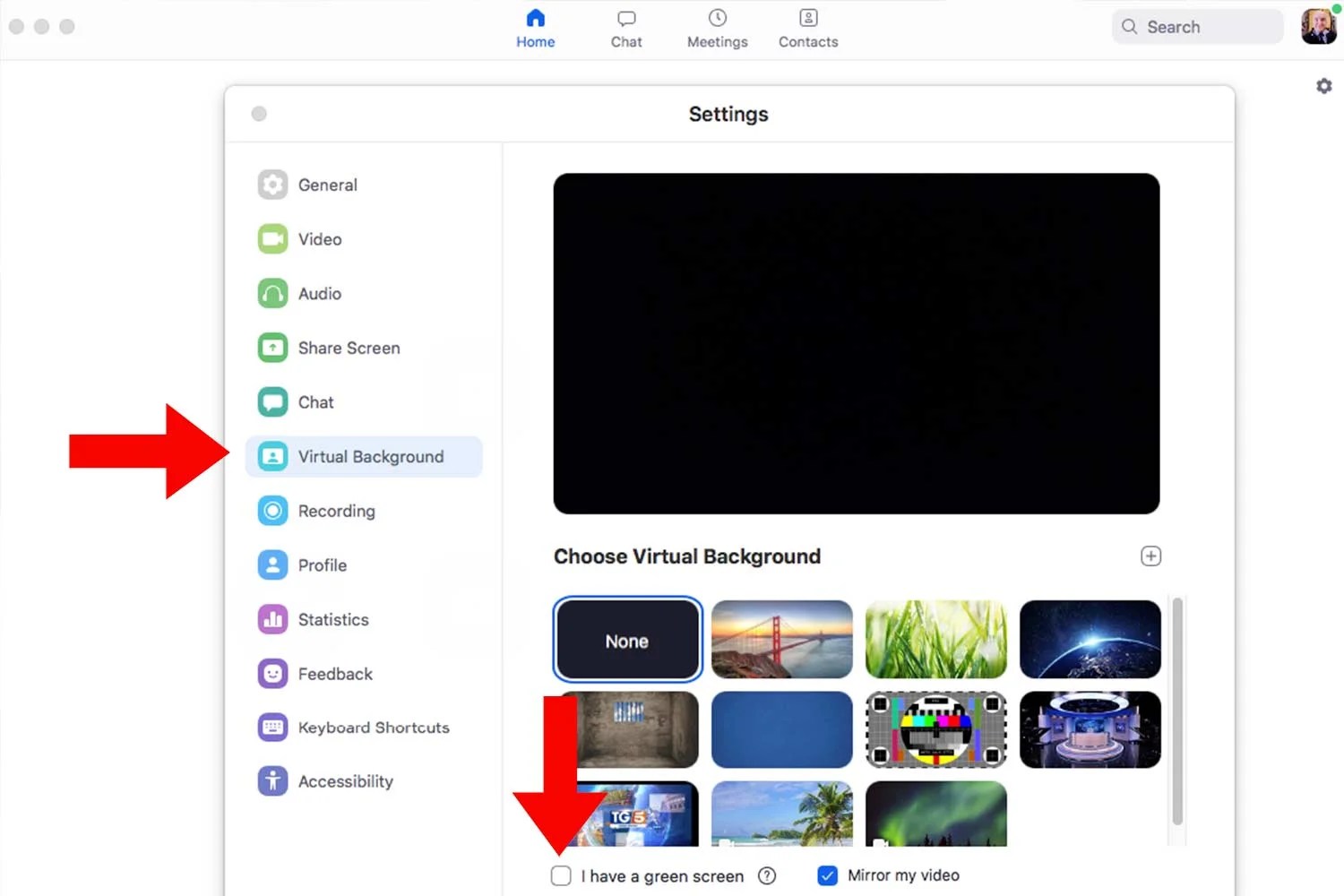
Task: Select the None virtual background option
Action: [626, 640]
